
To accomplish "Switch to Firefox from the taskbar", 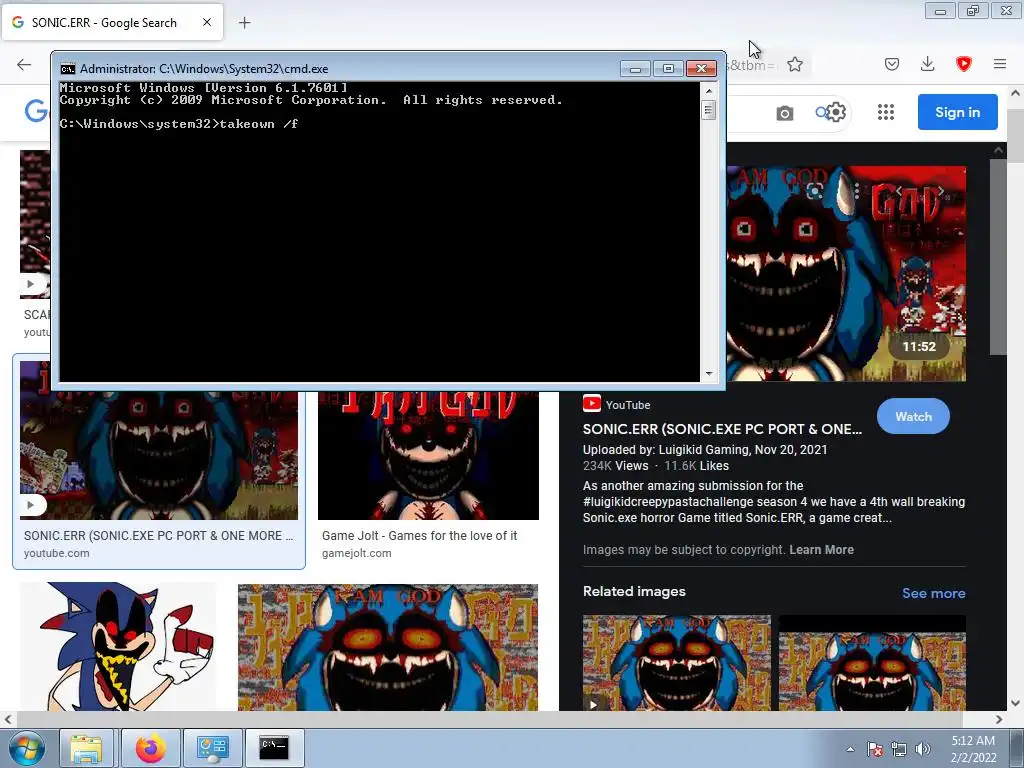I will point(151,748).
